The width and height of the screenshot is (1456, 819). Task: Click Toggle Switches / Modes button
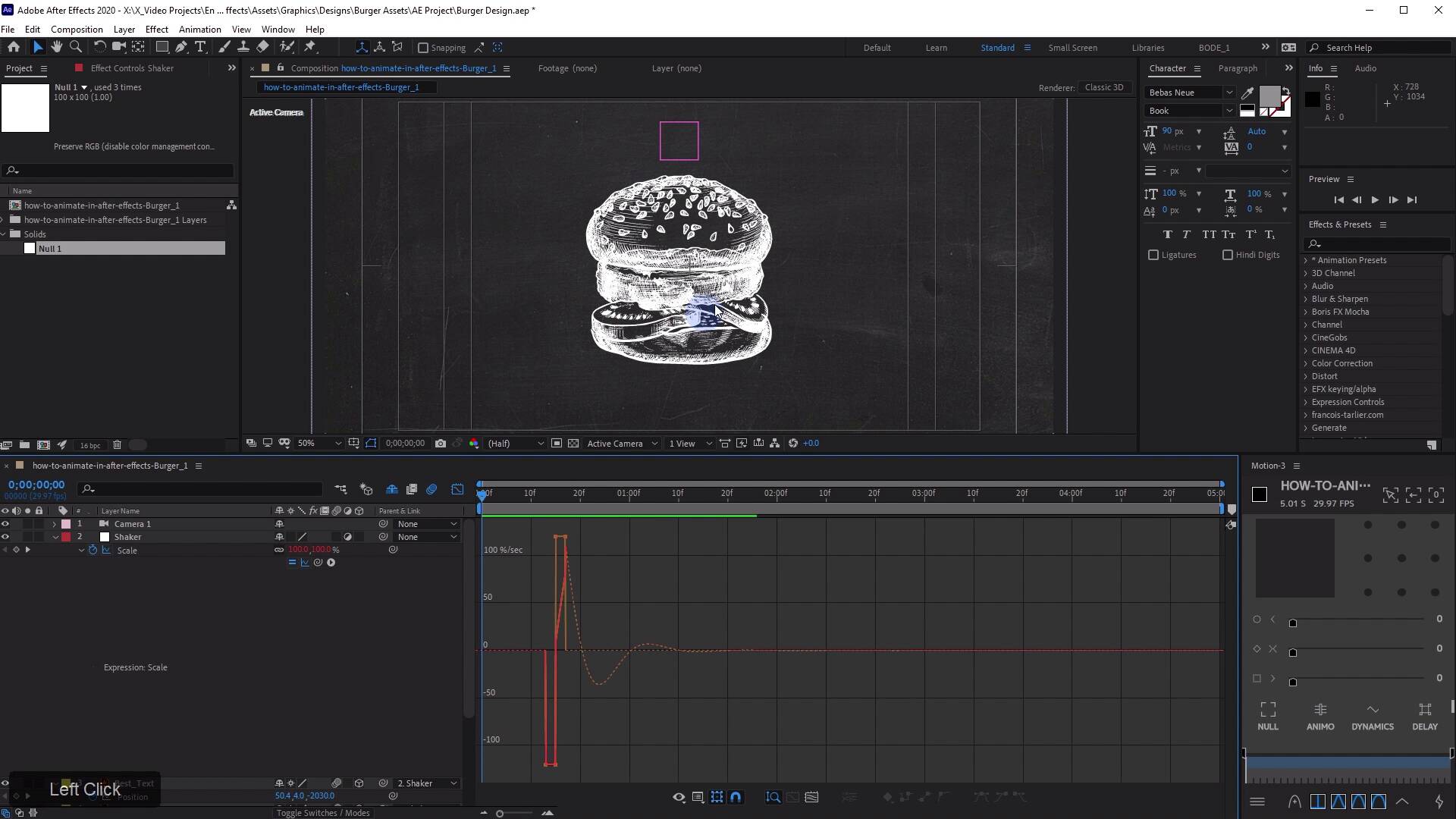tap(323, 813)
